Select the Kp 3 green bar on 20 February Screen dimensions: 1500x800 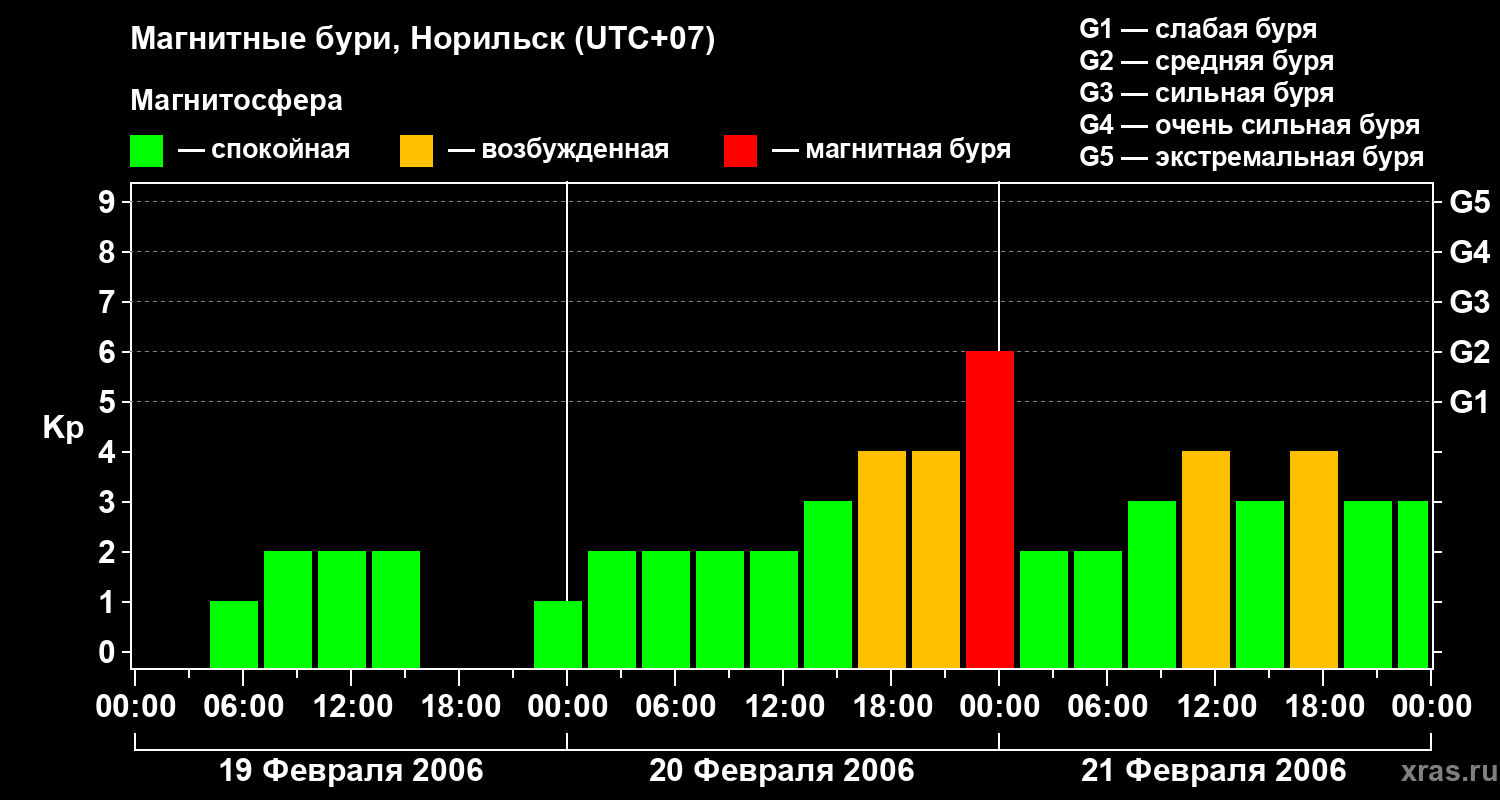click(x=828, y=584)
